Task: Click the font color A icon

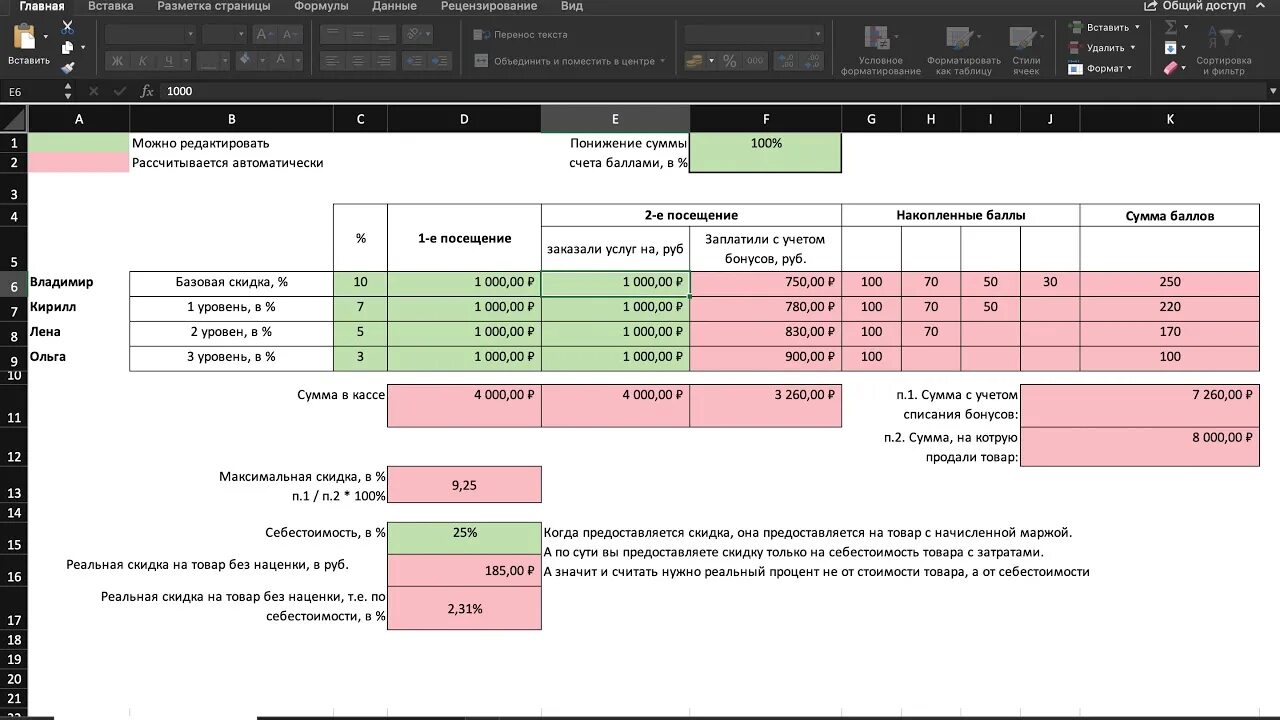Action: click(281, 61)
